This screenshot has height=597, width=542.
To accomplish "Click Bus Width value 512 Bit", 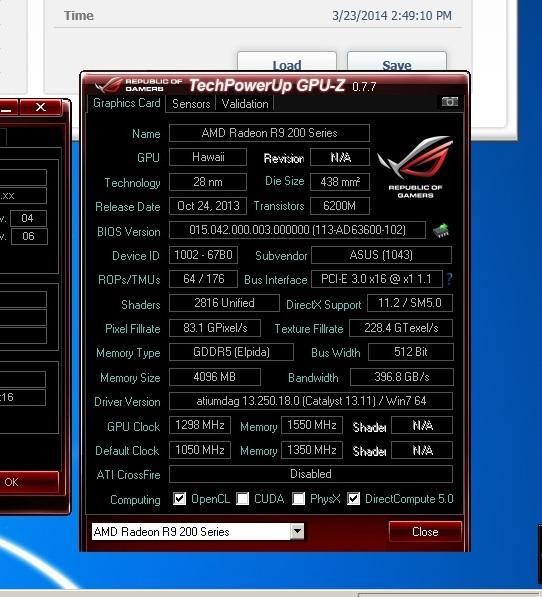I will coord(411,352).
